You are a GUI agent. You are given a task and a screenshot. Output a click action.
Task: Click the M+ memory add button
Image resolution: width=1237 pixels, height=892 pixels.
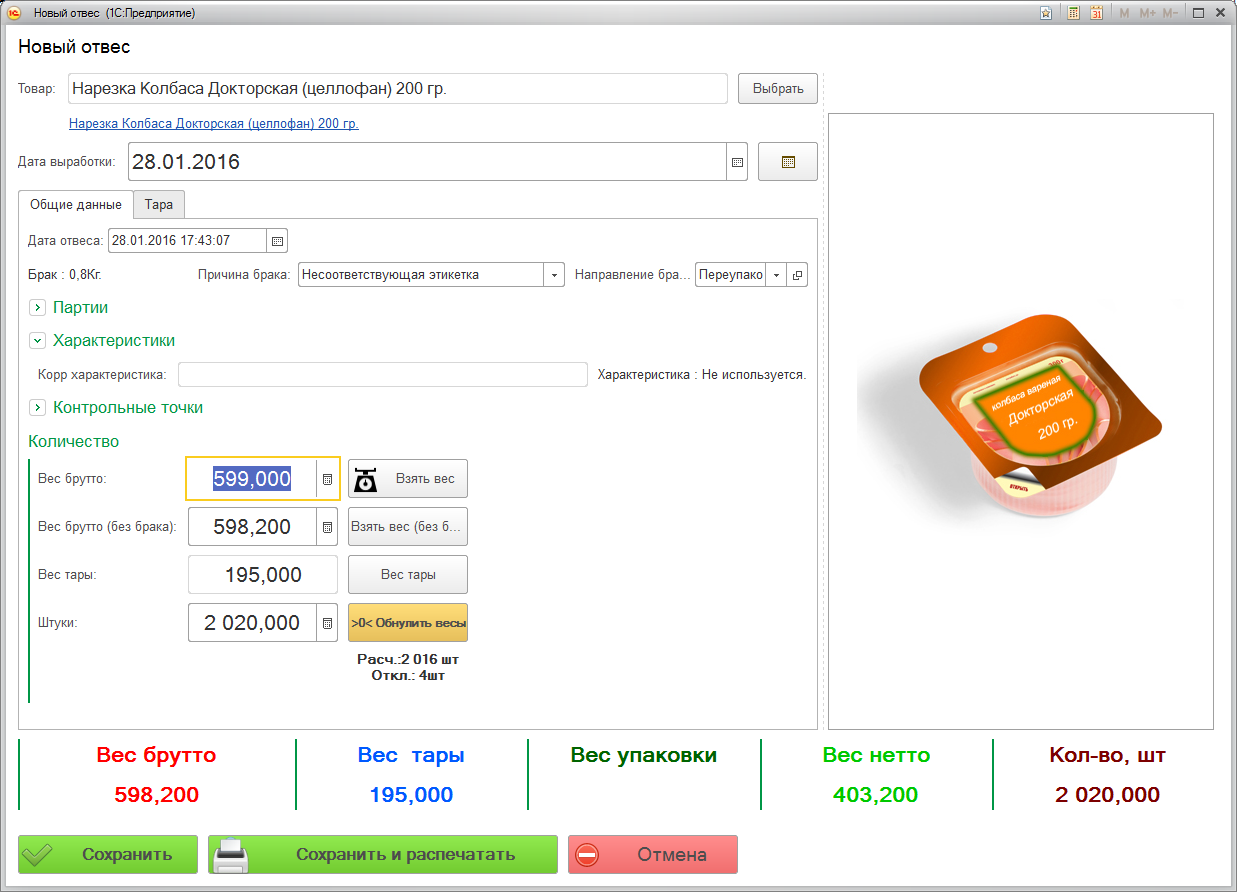[1147, 13]
